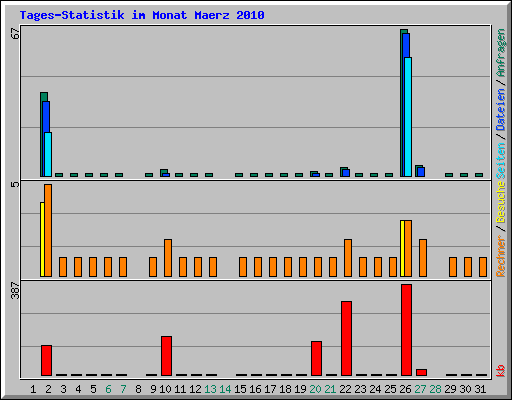The width and height of the screenshot is (512, 400).
Task: Click the green weekend day label "27"
Action: click(420, 389)
